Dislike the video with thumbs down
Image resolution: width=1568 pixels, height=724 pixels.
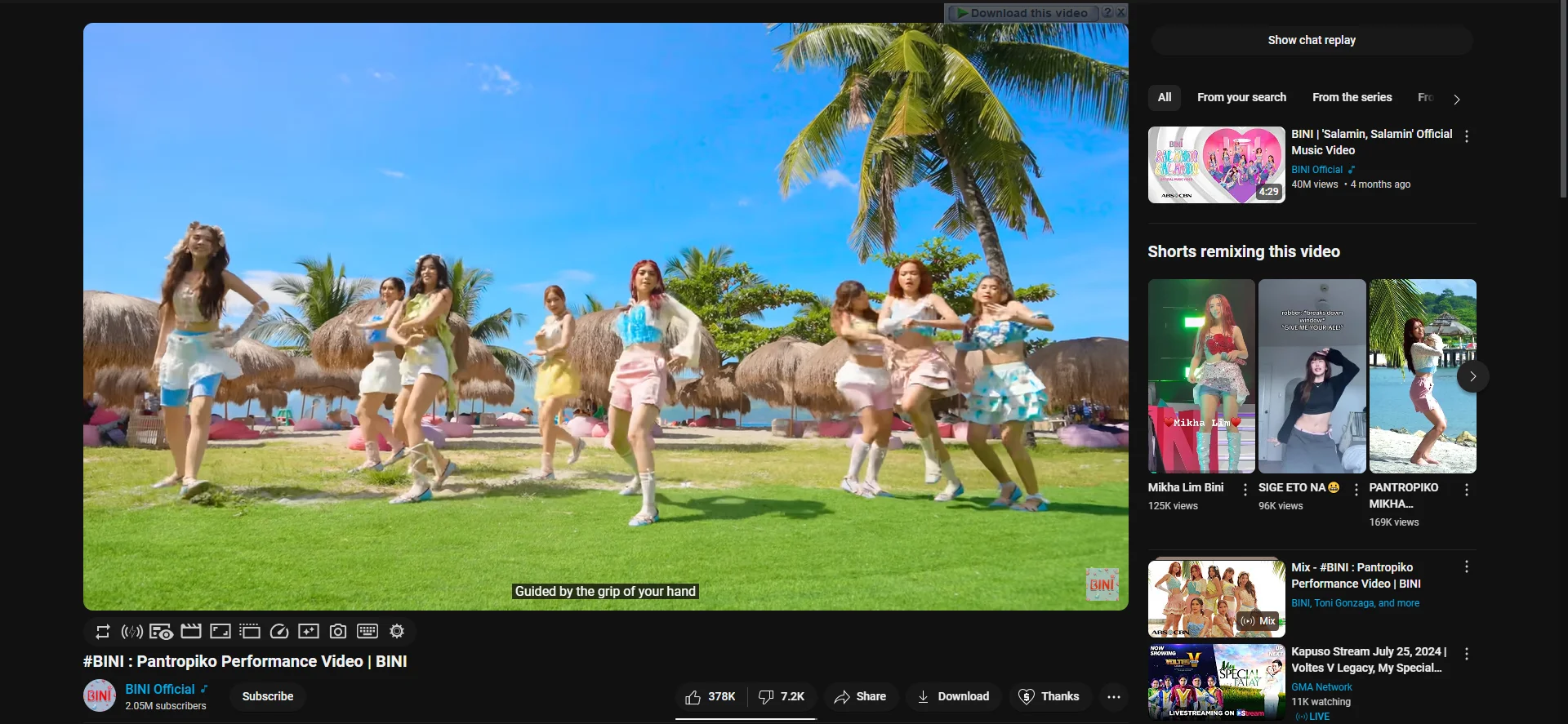click(x=782, y=696)
